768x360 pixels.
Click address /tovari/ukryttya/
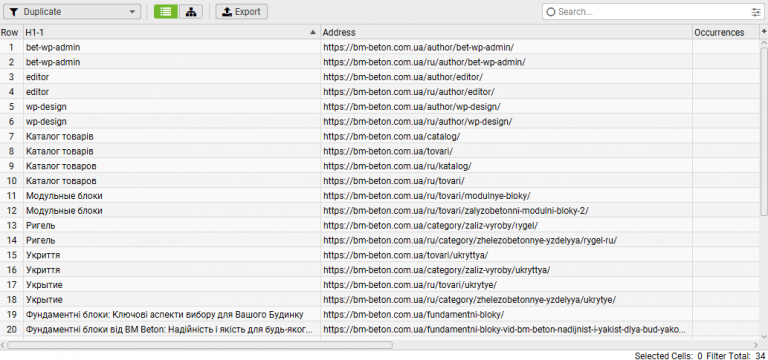click(506, 255)
